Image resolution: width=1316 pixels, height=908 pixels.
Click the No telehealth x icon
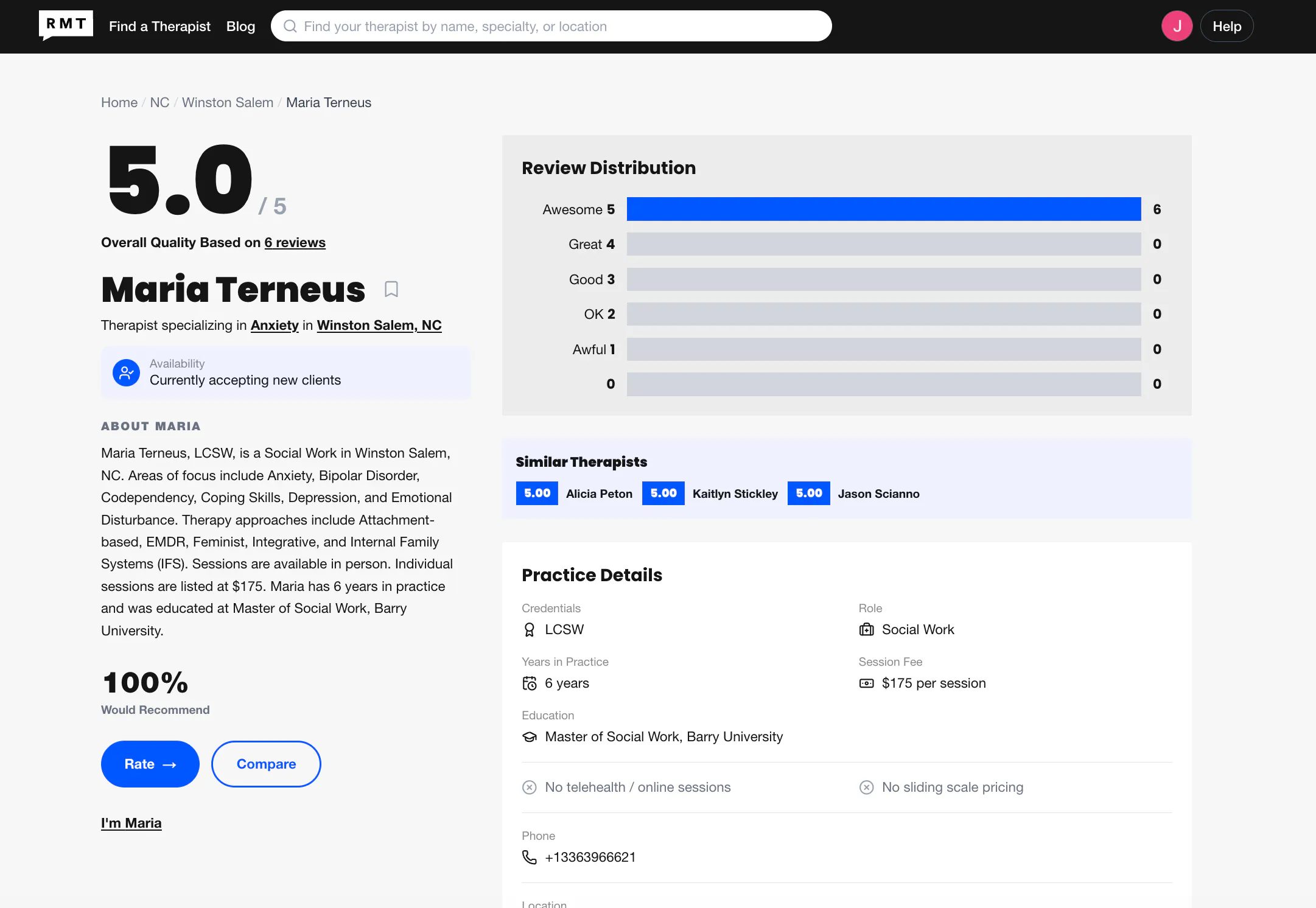pos(530,787)
